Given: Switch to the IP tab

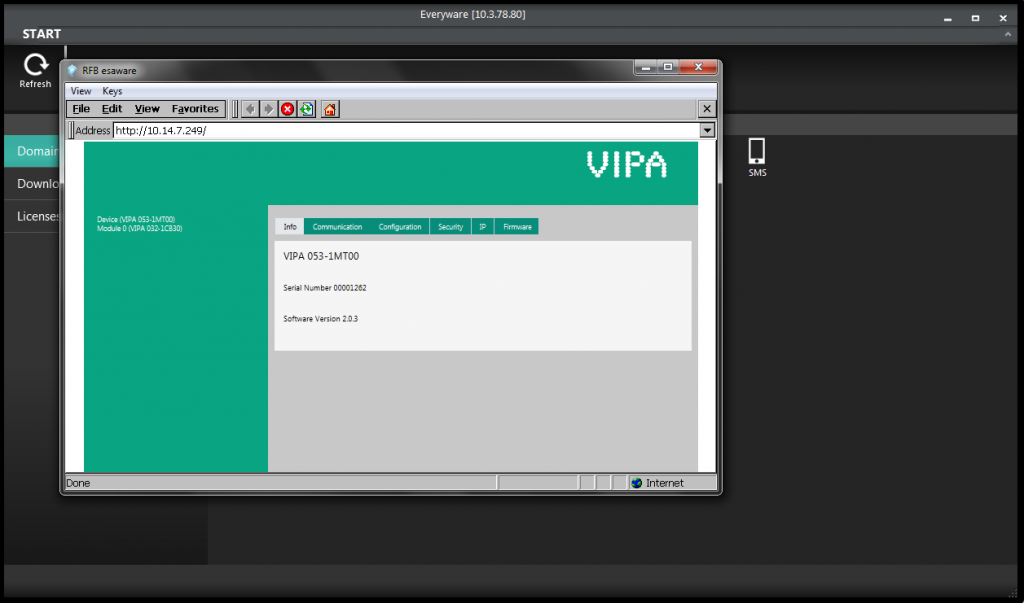Looking at the screenshot, I should tap(483, 227).
